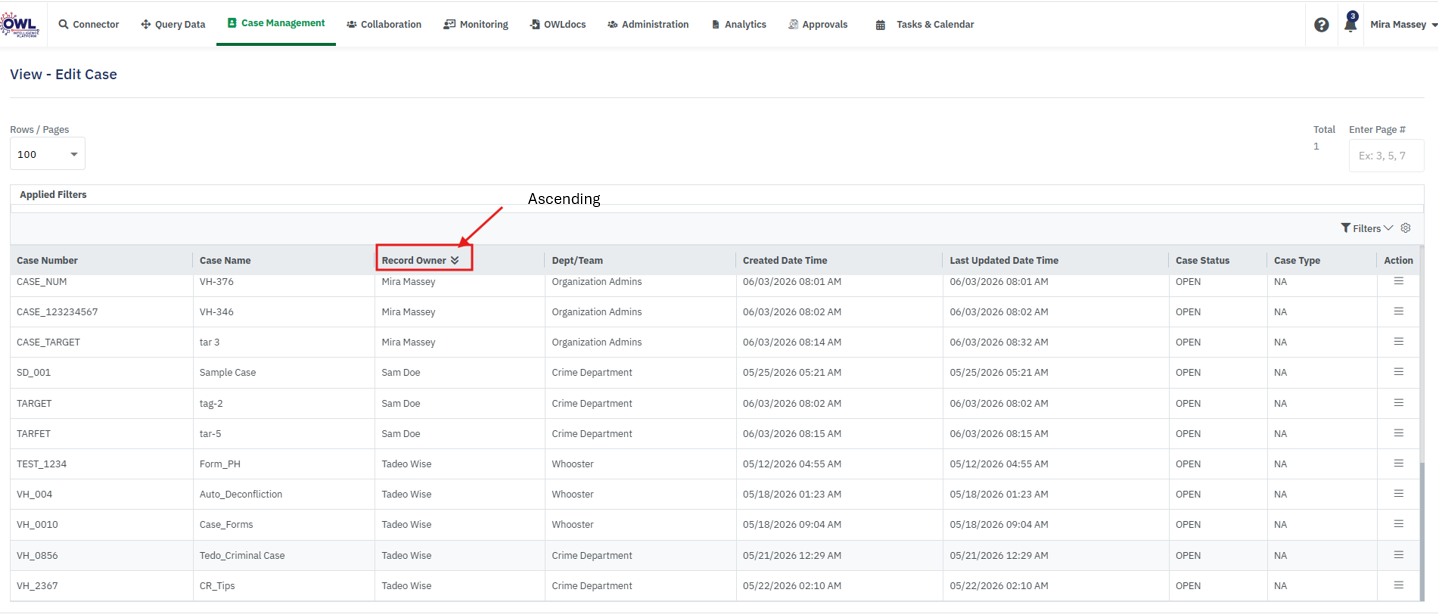Image resolution: width=1438 pixels, height=615 pixels.
Task: Open the Administration menu
Action: 648,24
